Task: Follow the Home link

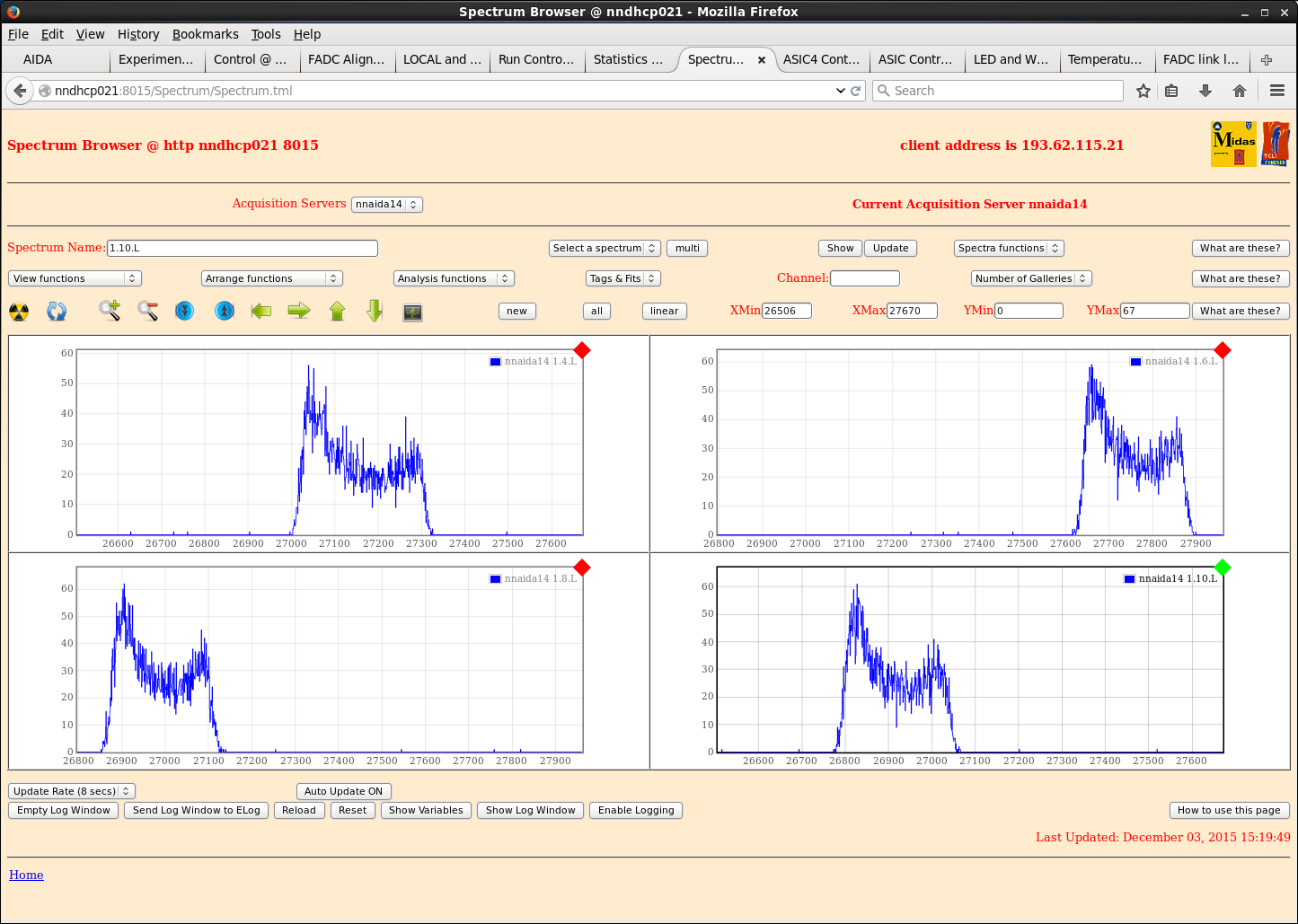Action: click(x=26, y=875)
